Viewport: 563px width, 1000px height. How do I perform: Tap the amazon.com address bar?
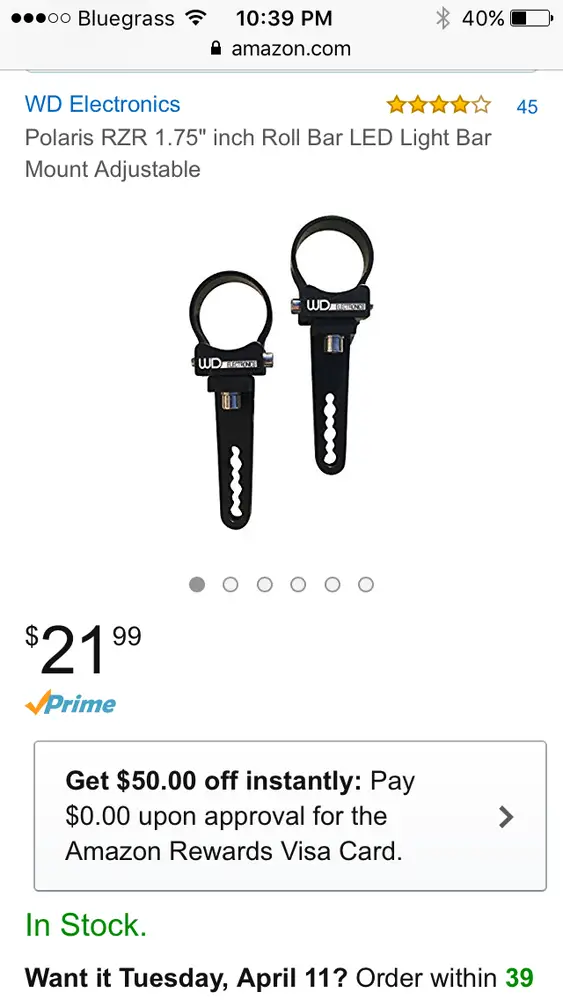(281, 48)
